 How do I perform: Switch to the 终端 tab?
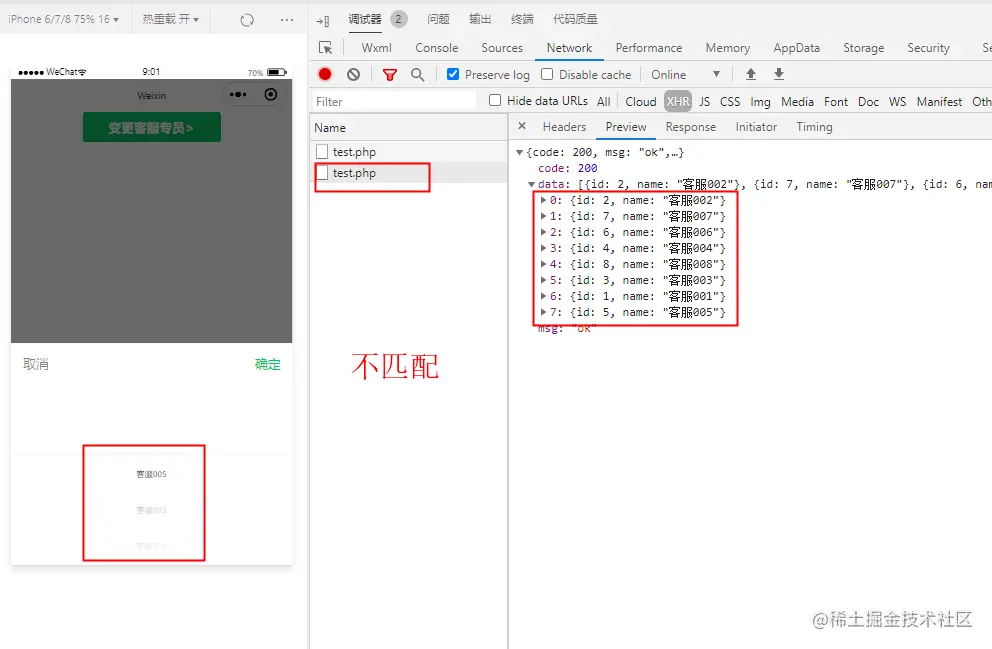pyautogui.click(x=522, y=19)
